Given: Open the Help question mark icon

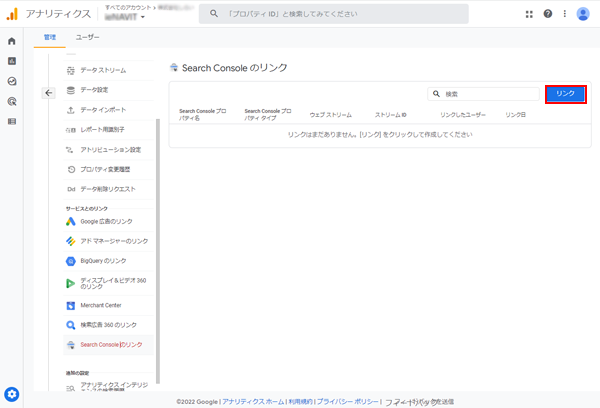Looking at the screenshot, I should pos(548,14).
